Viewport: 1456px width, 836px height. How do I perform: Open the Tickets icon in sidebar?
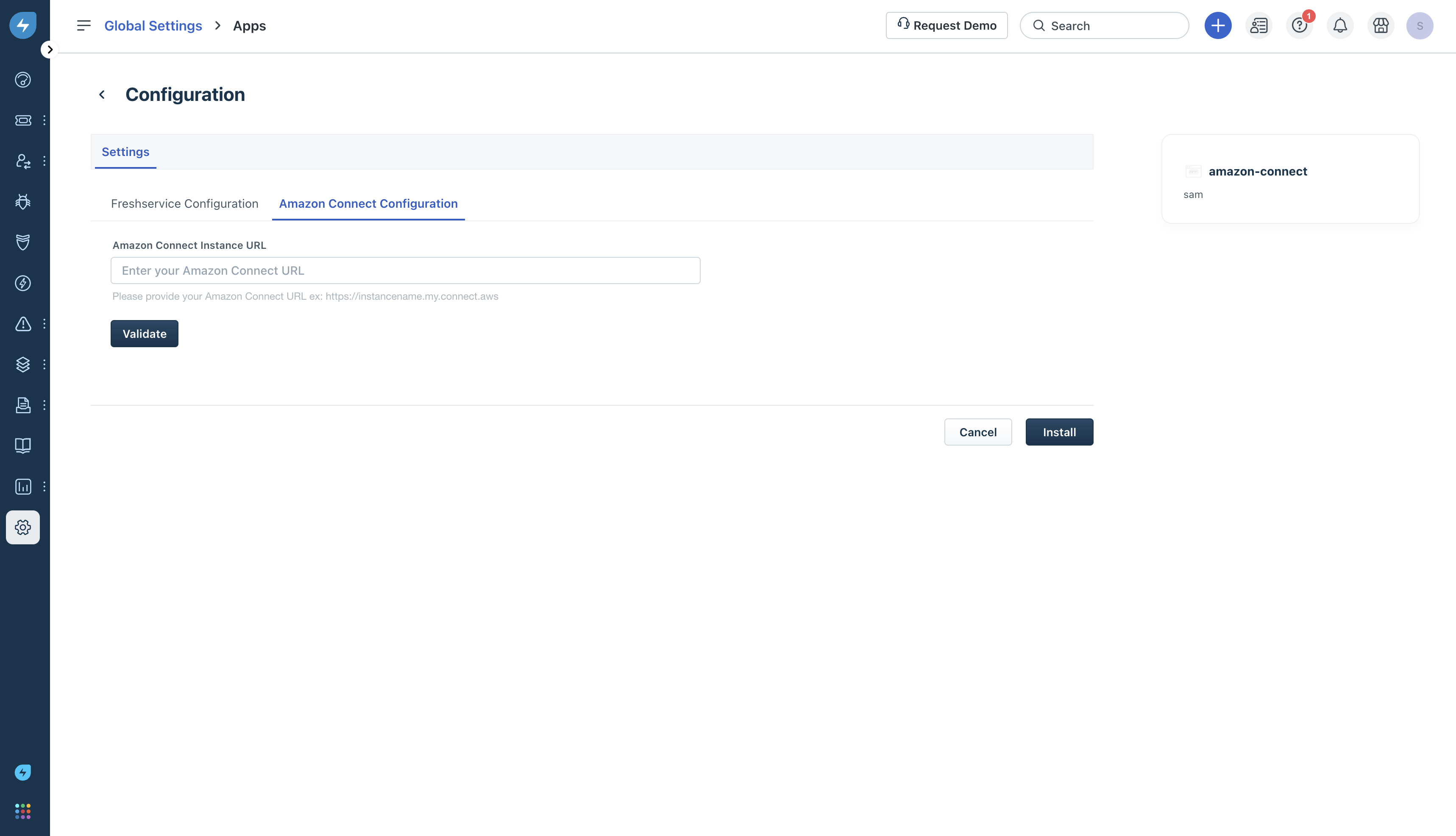tap(23, 120)
